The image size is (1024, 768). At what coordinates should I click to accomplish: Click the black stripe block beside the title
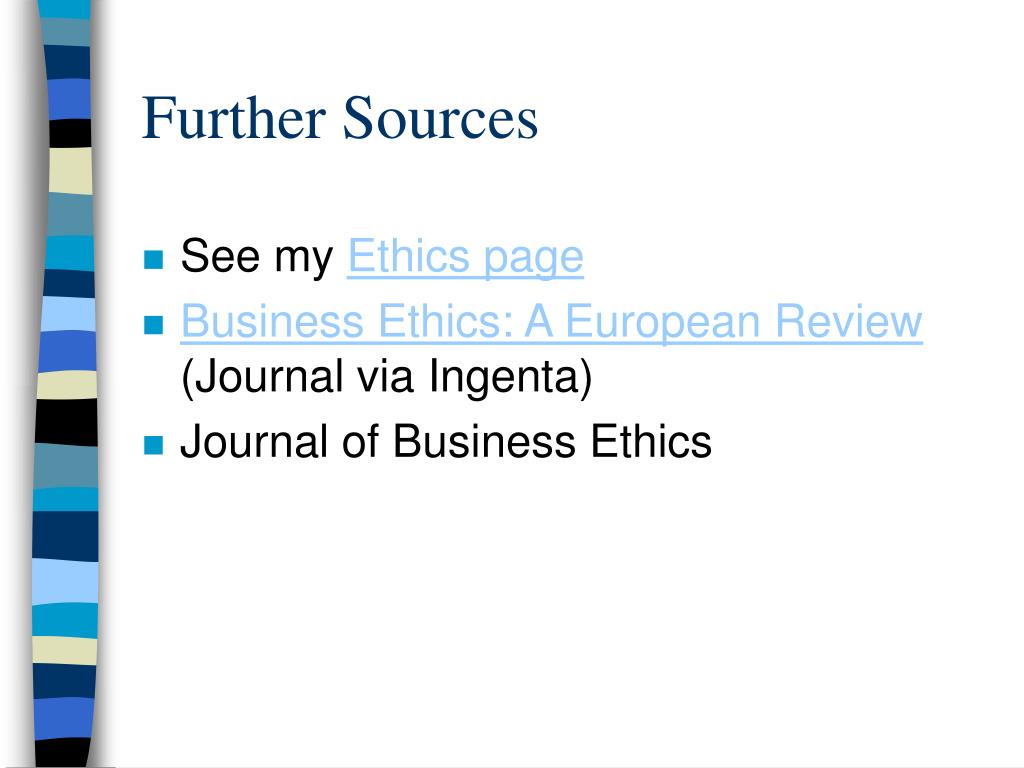click(x=71, y=133)
